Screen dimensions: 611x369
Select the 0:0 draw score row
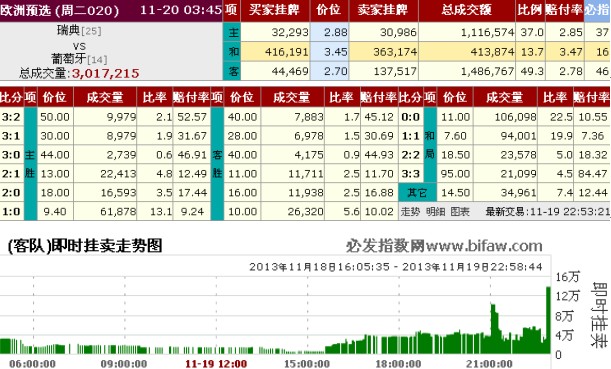tap(504, 117)
